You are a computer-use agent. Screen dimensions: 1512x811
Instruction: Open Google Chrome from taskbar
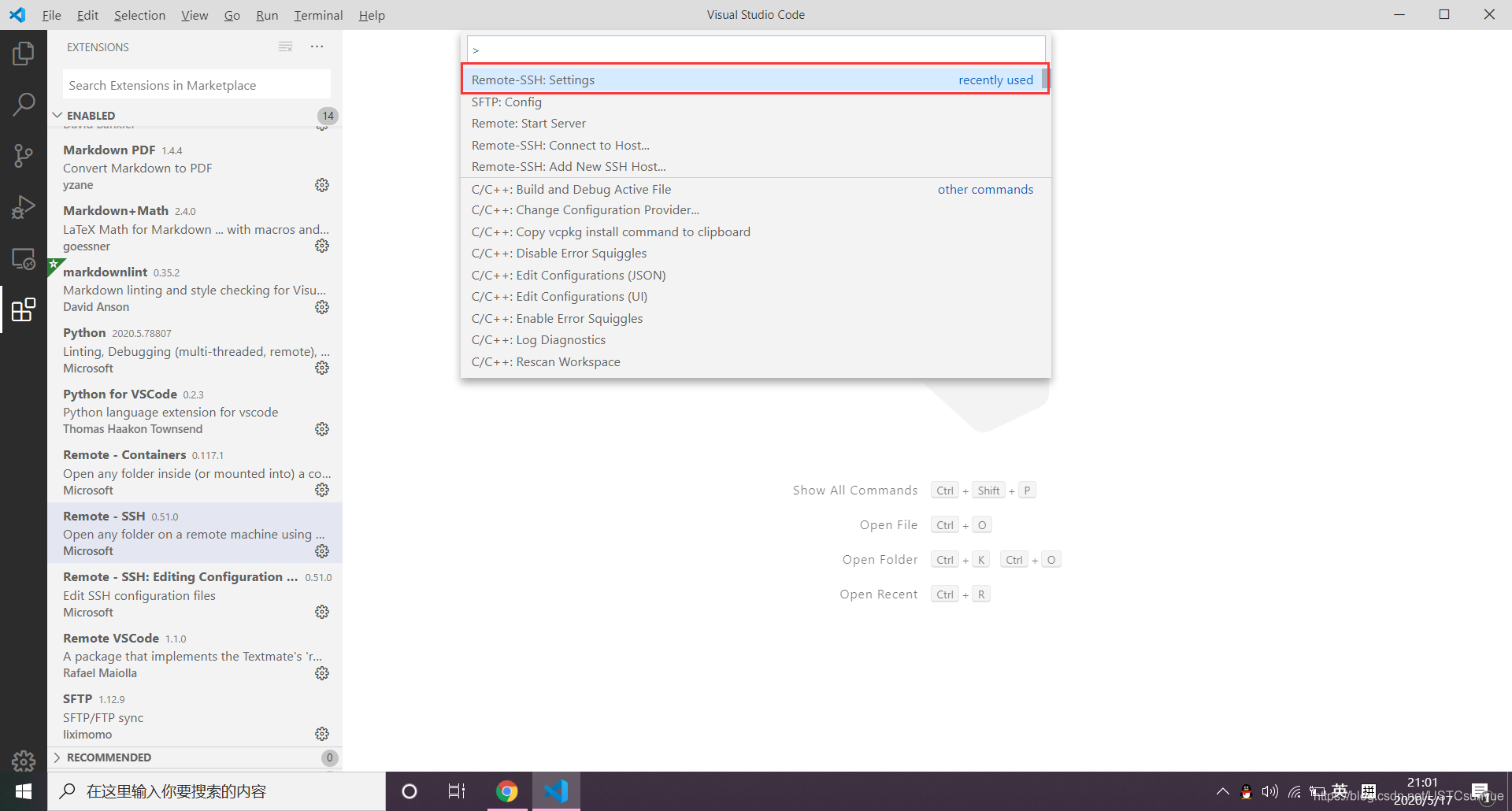pos(507,791)
